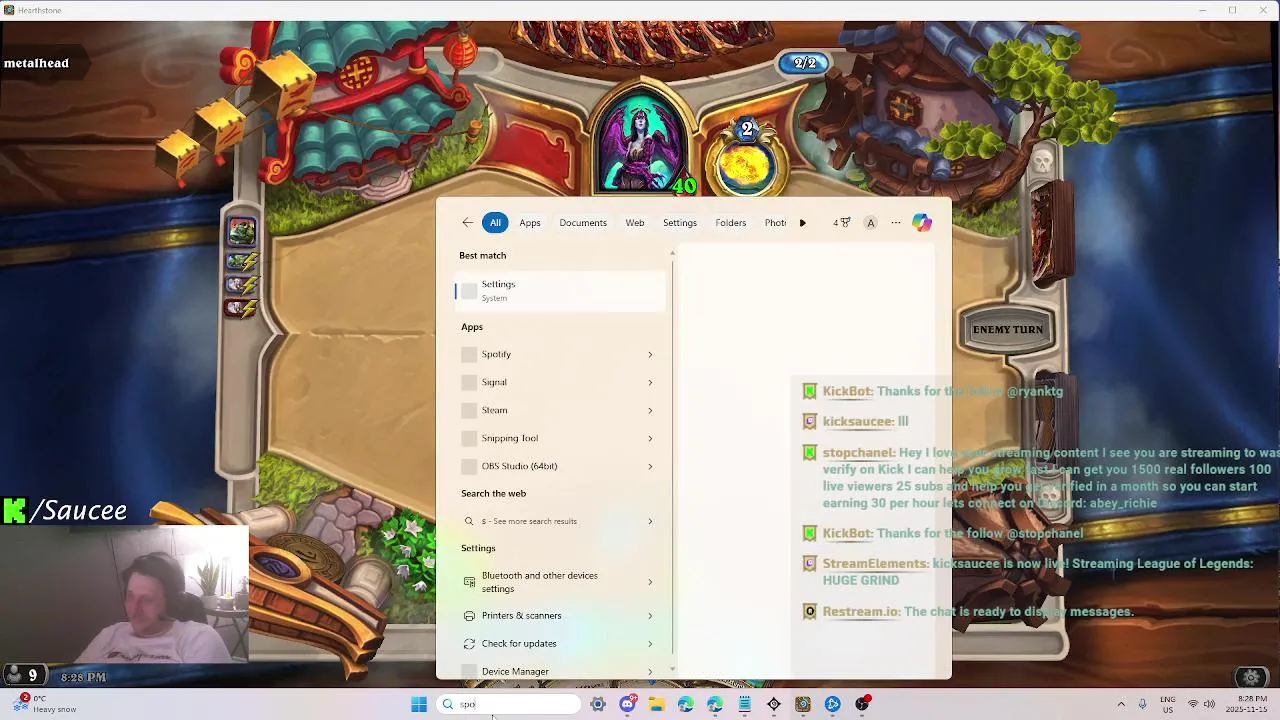Open Hearthstone settings gear bottom right

(1251, 677)
